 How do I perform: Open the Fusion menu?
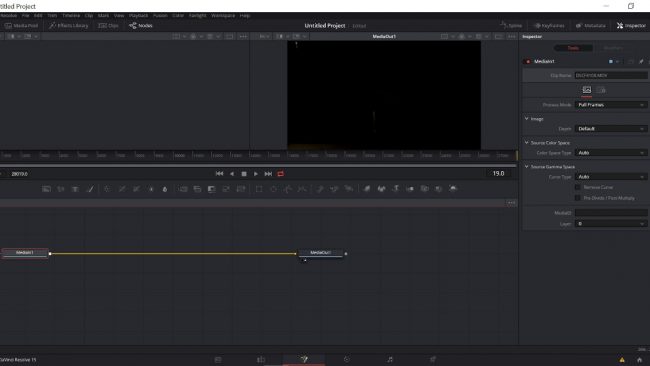click(160, 15)
